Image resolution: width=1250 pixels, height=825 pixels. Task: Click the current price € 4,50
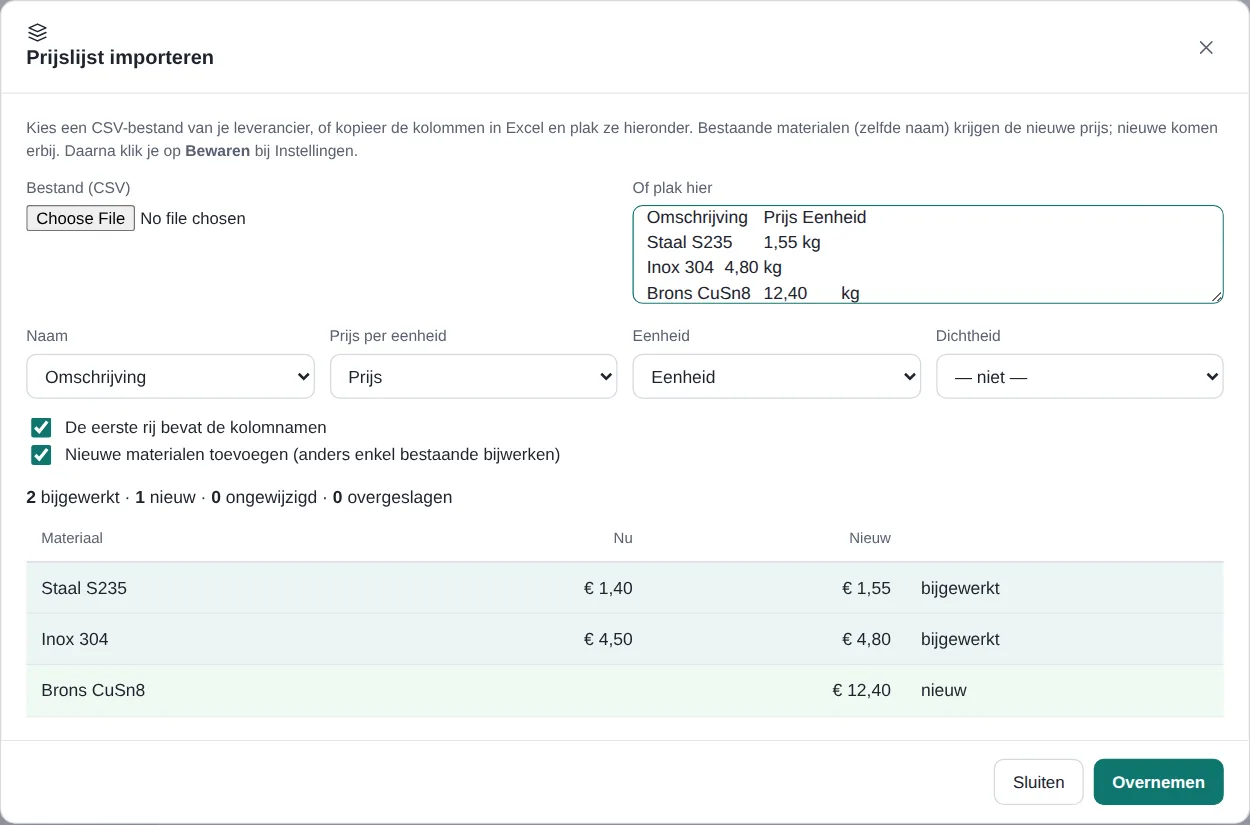tap(608, 639)
